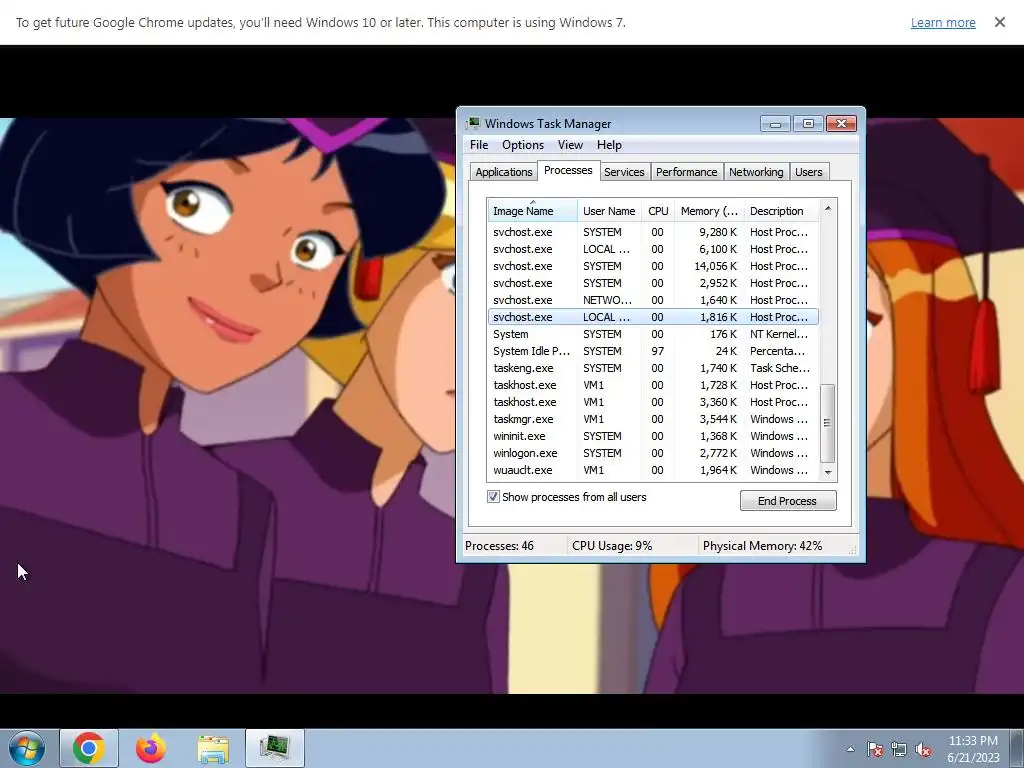Select svchost.exe row using 14,056 K

(x=653, y=266)
